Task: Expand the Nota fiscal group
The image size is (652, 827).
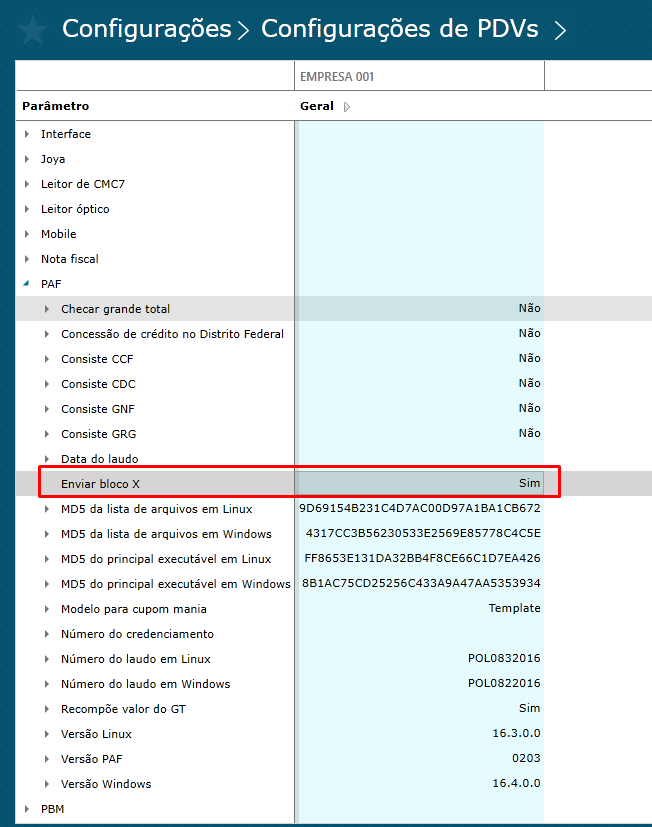Action: pyautogui.click(x=27, y=259)
